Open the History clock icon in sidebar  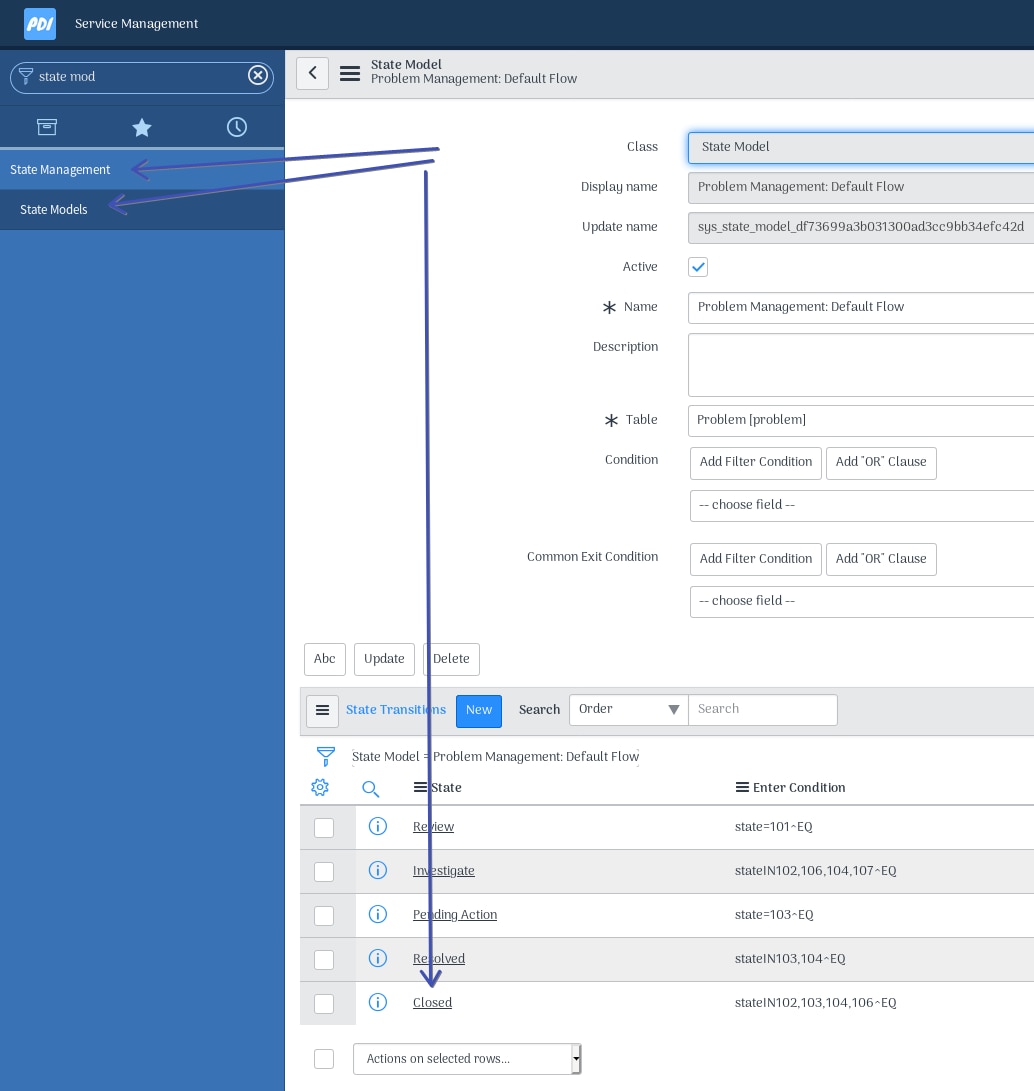[x=237, y=127]
